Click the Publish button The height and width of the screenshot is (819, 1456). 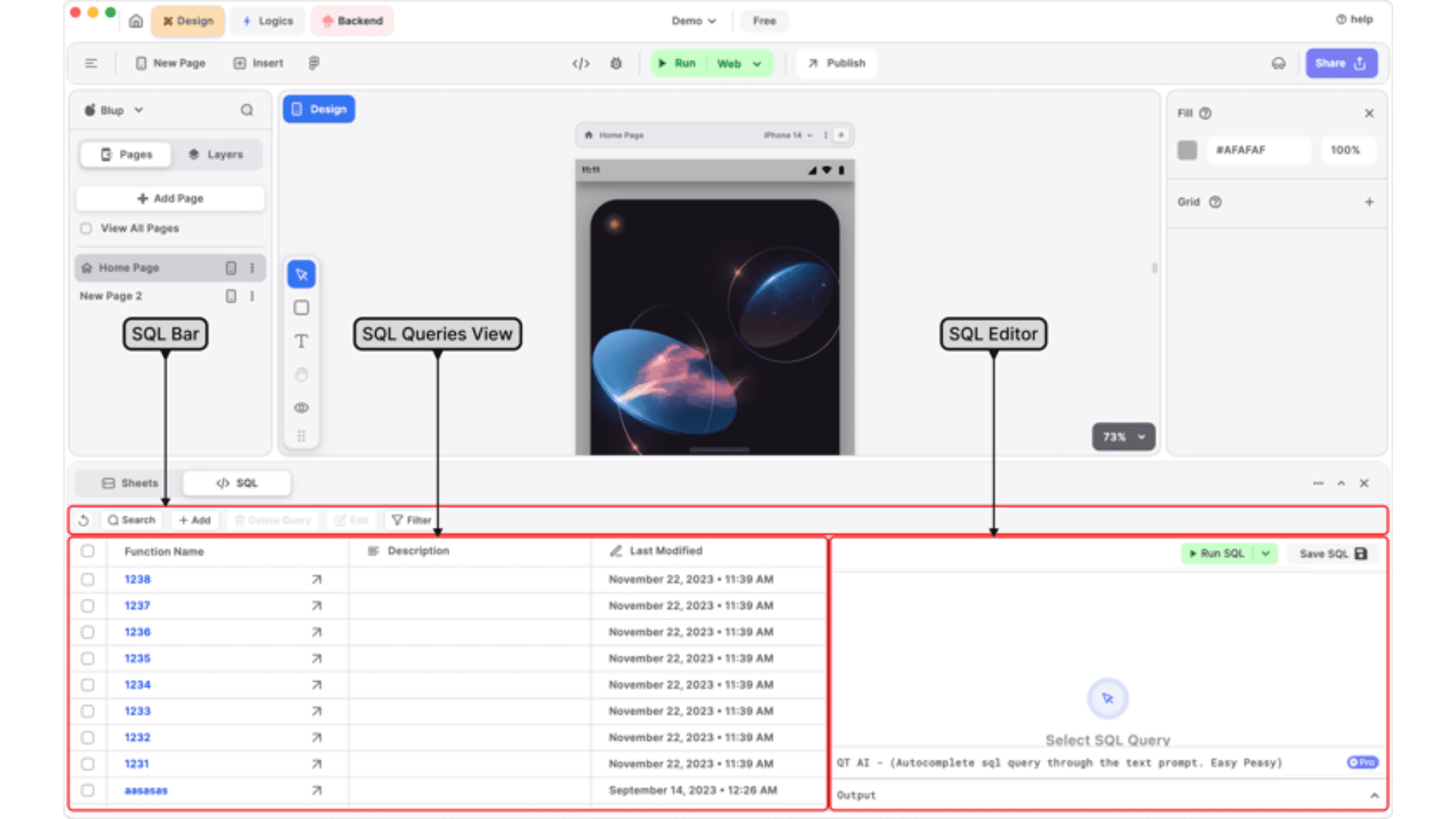(x=836, y=64)
